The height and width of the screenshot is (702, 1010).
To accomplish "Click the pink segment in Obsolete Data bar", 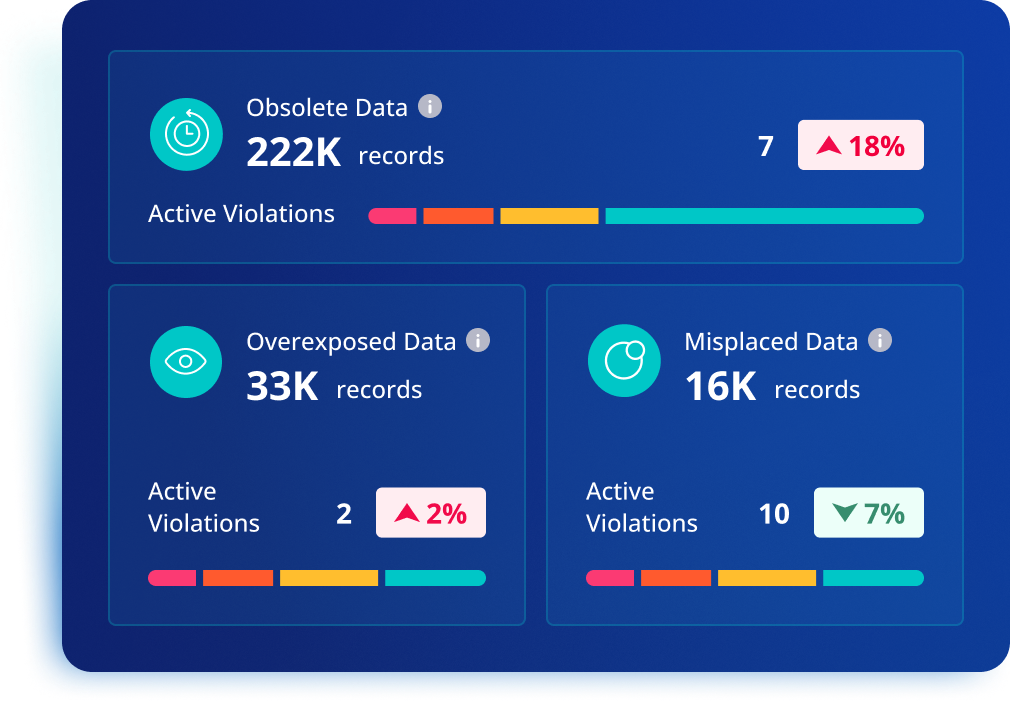I will (x=392, y=216).
